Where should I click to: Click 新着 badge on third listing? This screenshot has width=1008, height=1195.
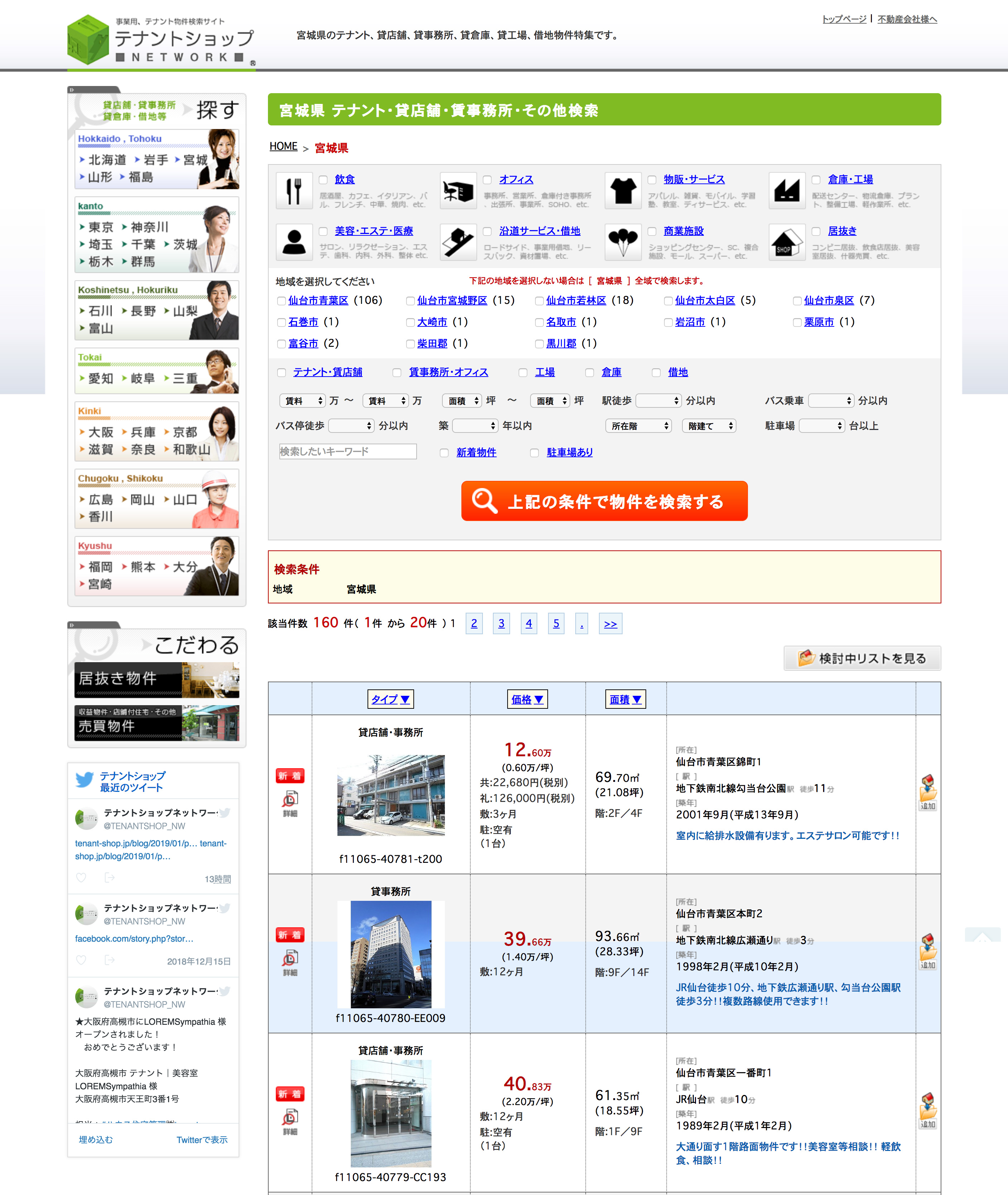(x=290, y=1094)
